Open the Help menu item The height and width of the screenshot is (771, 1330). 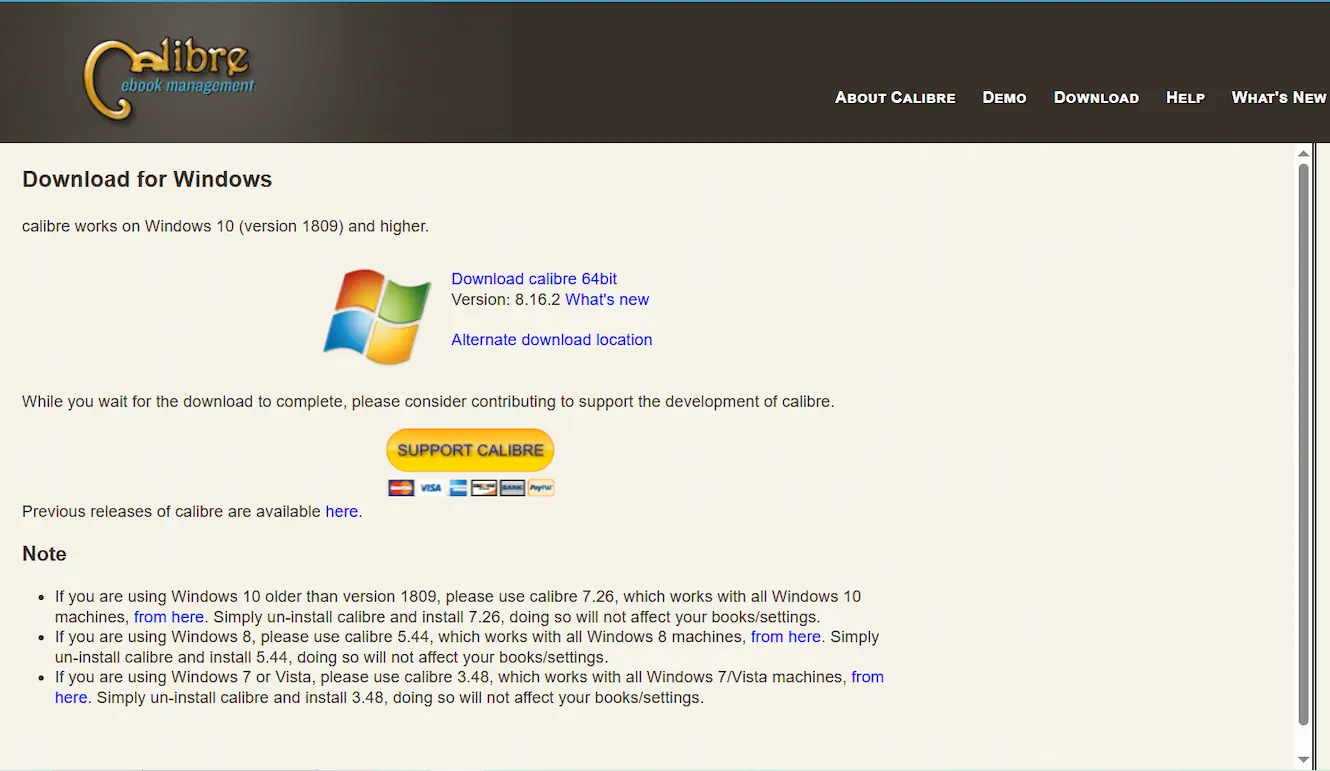click(x=1185, y=97)
